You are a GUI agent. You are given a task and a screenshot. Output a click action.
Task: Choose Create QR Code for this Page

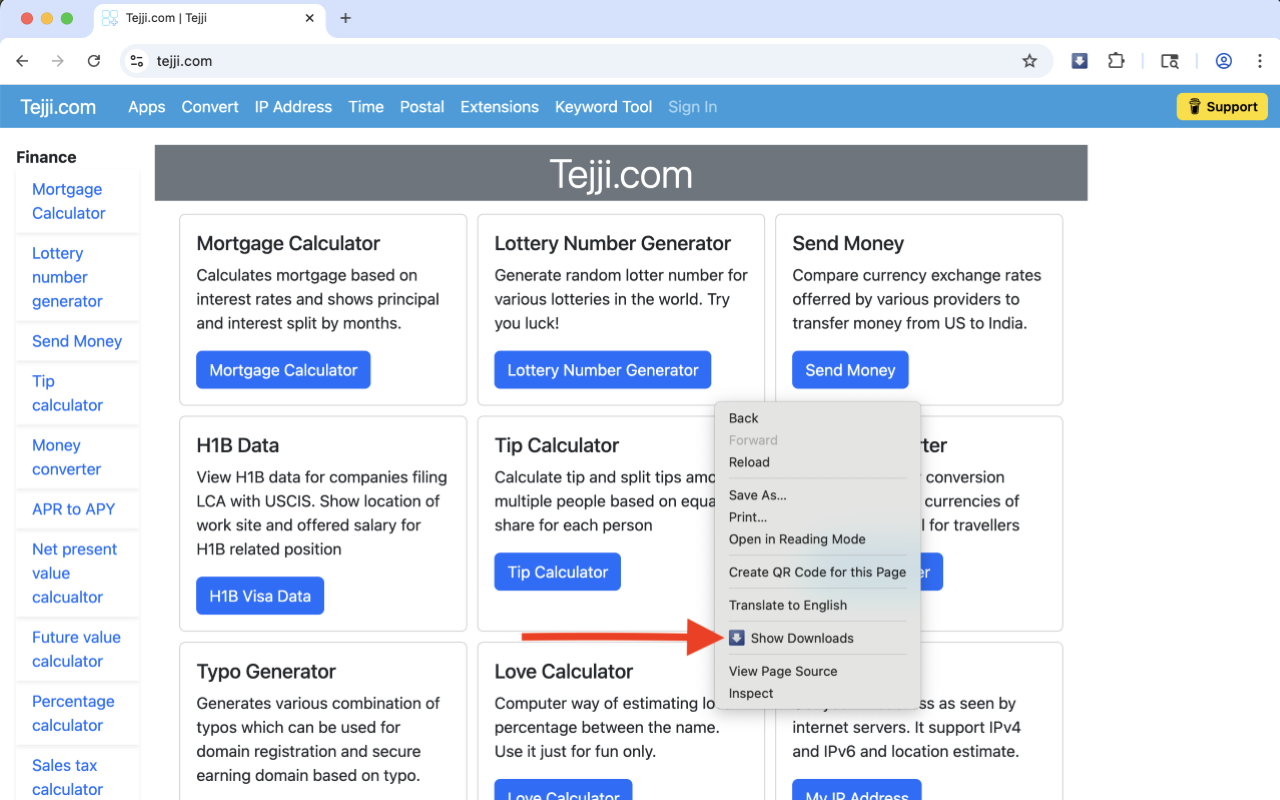[x=818, y=572]
